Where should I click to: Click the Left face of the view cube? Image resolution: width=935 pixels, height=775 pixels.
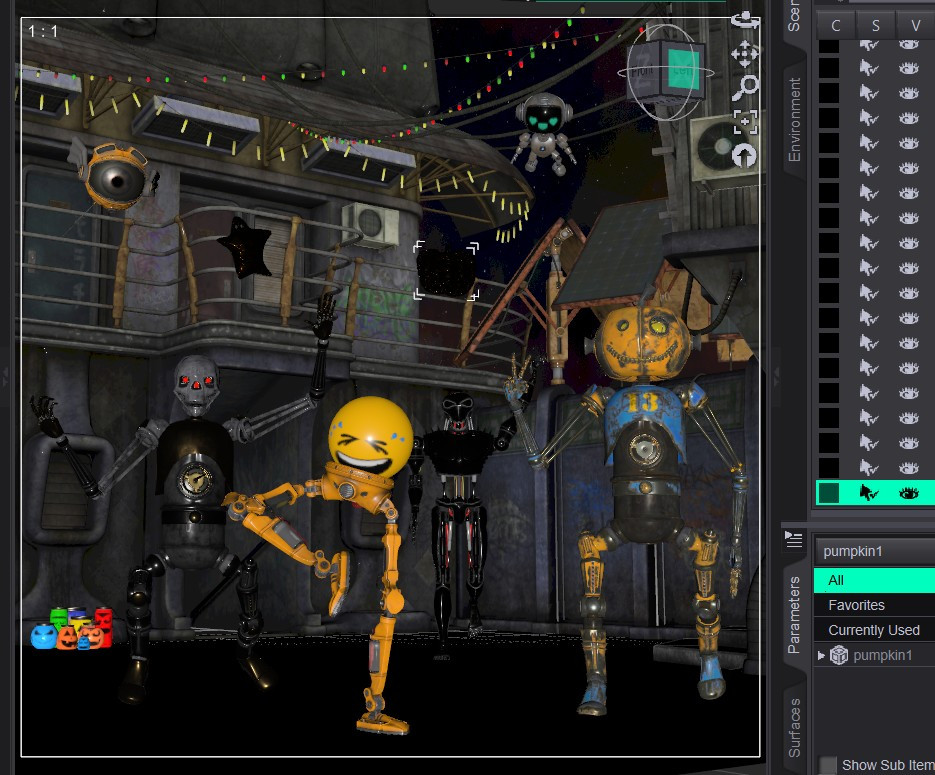point(683,70)
